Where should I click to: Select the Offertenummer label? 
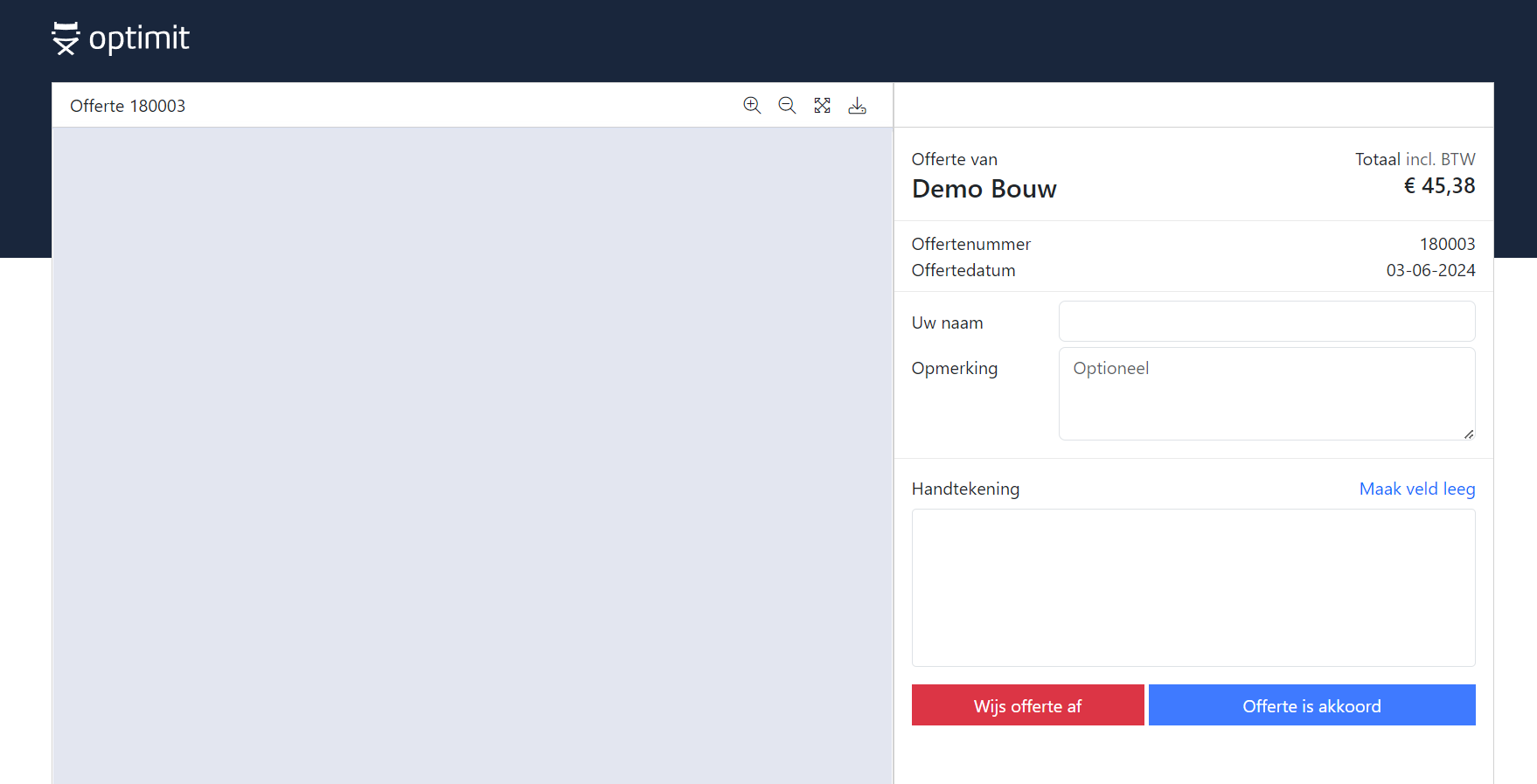(971, 244)
